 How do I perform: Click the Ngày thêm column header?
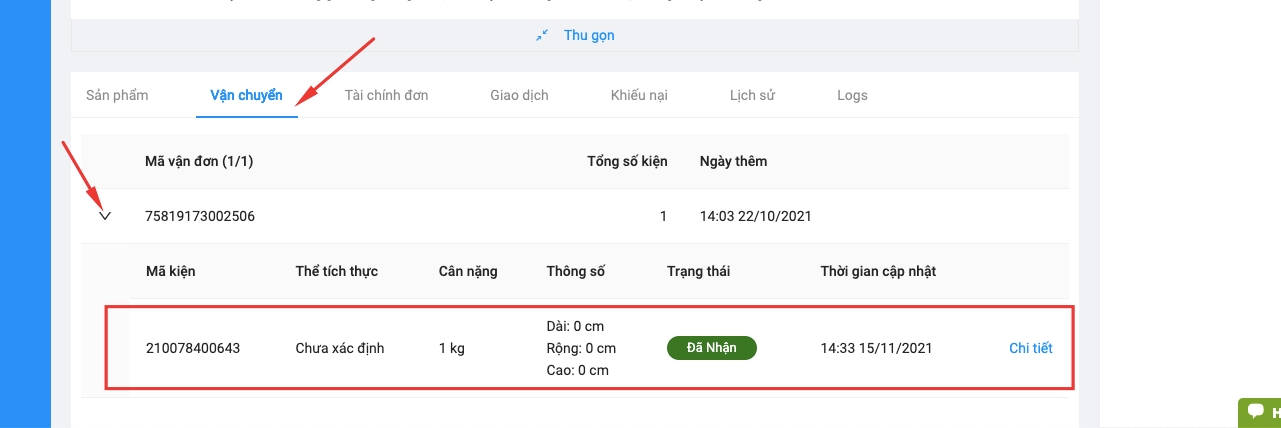733,161
